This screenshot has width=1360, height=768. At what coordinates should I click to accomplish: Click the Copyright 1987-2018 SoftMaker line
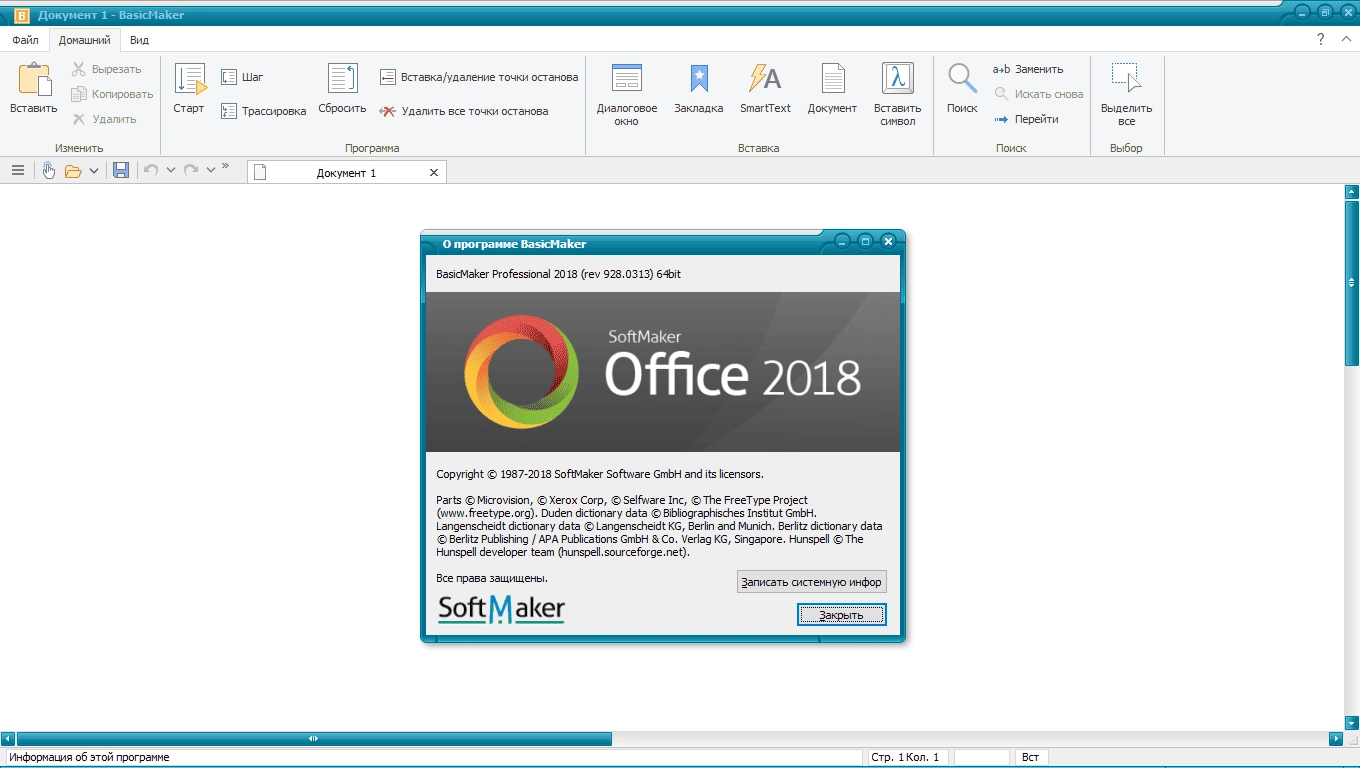tap(600, 474)
